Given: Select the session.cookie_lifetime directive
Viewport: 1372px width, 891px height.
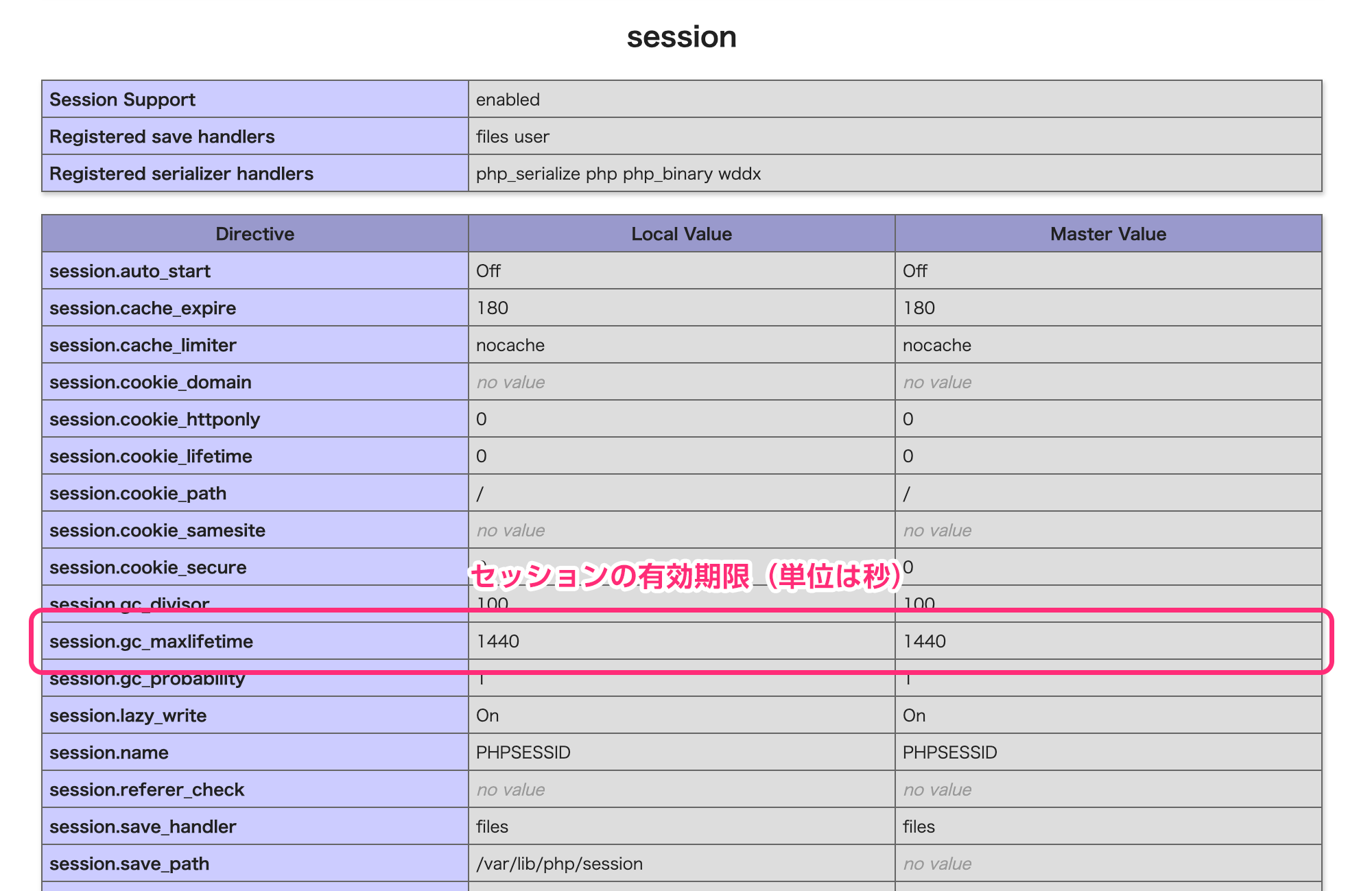Looking at the screenshot, I should point(151,456).
